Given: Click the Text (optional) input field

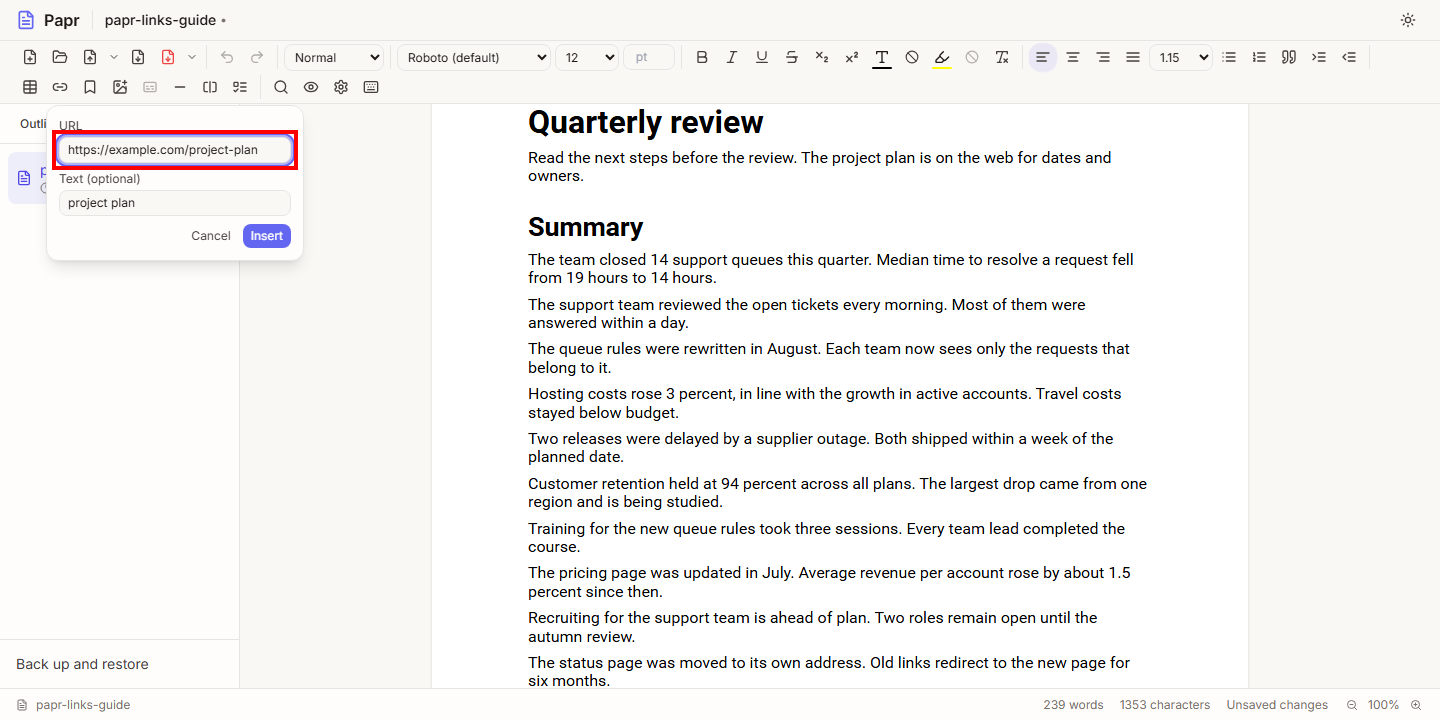Looking at the screenshot, I should (x=175, y=203).
